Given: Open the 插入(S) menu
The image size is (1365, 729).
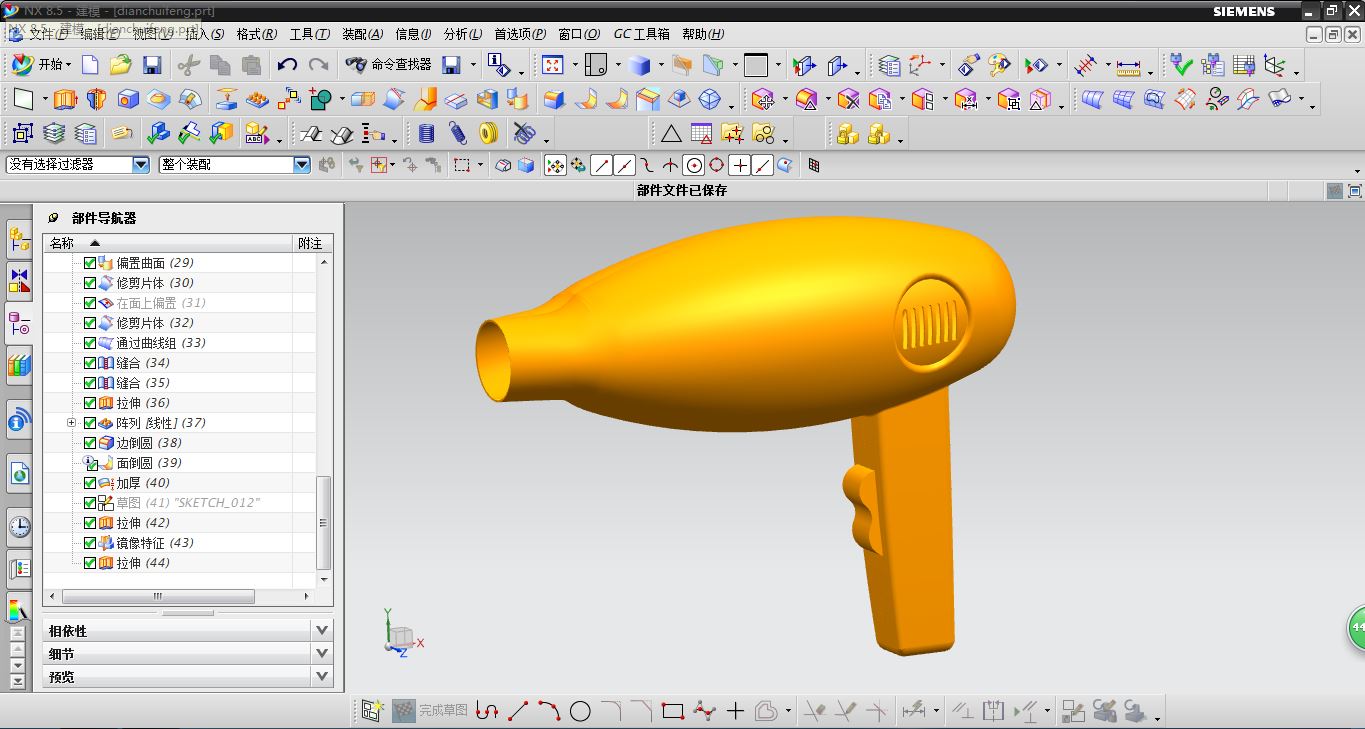Looking at the screenshot, I should [205, 34].
